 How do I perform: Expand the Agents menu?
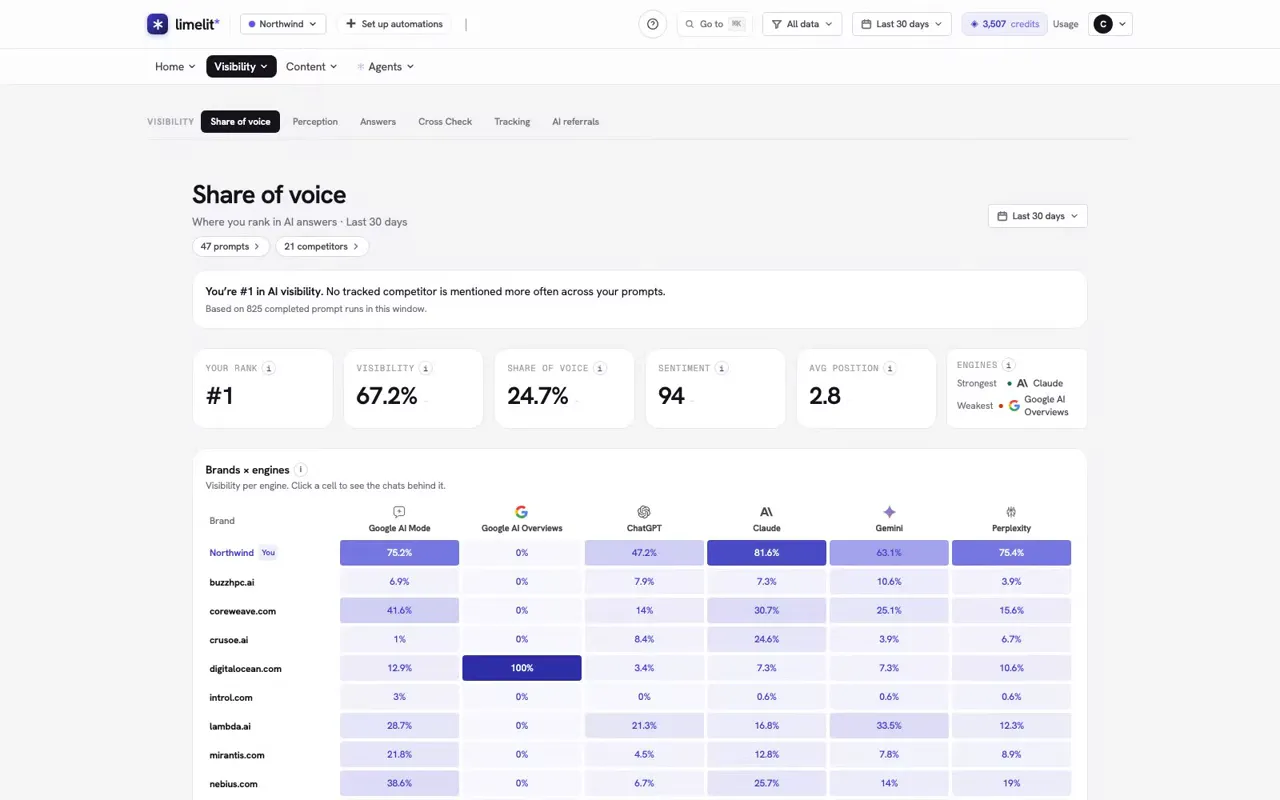pyautogui.click(x=385, y=66)
